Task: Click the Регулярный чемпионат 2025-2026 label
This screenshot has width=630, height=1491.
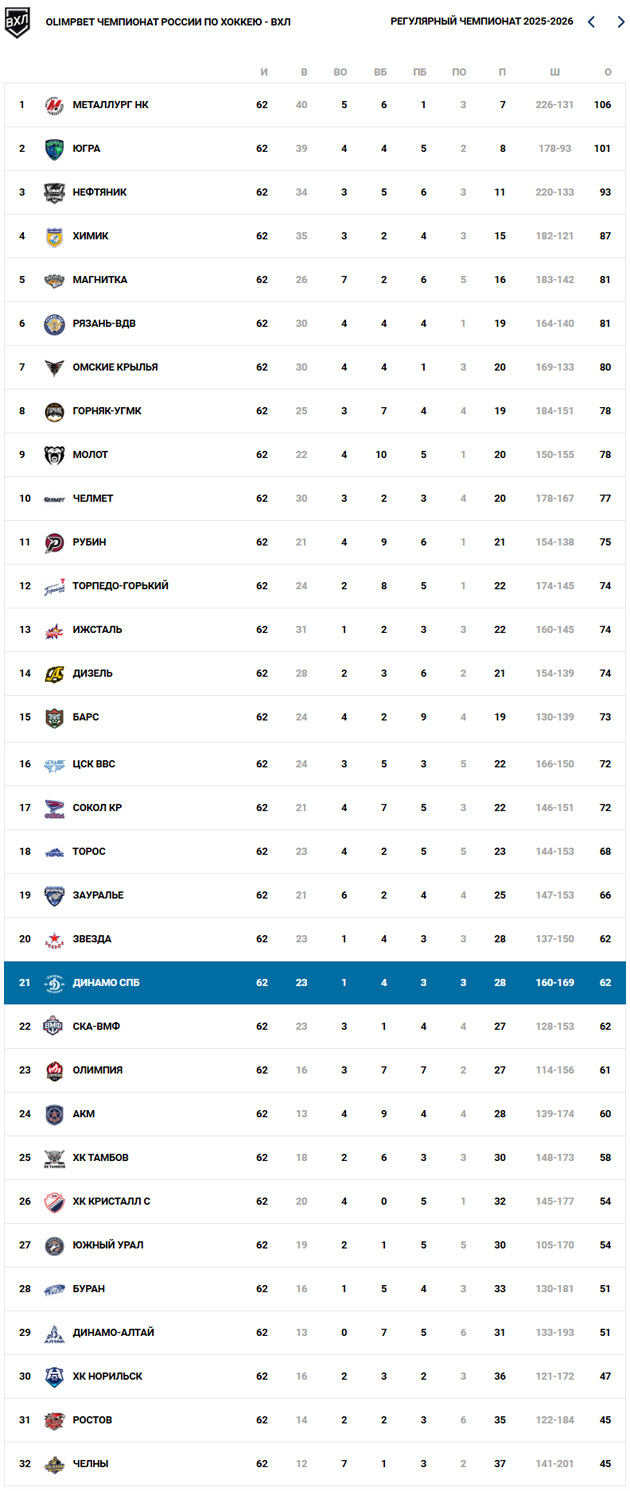Action: (481, 22)
